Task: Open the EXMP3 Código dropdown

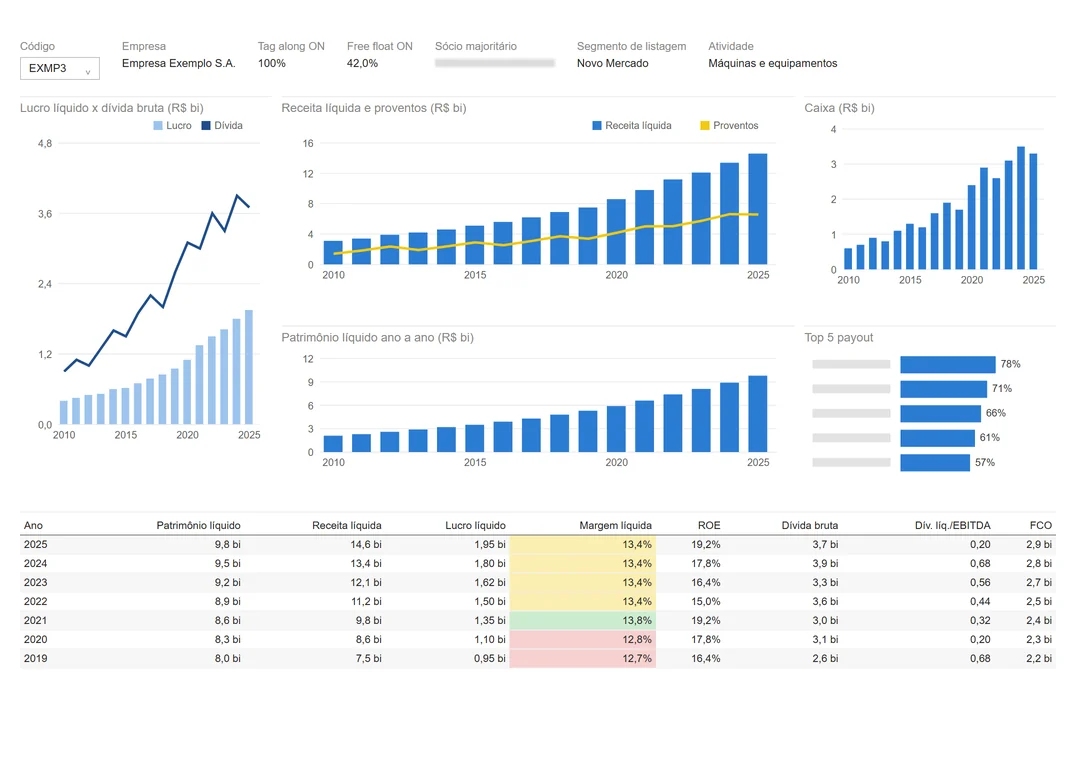Action: (x=60, y=69)
